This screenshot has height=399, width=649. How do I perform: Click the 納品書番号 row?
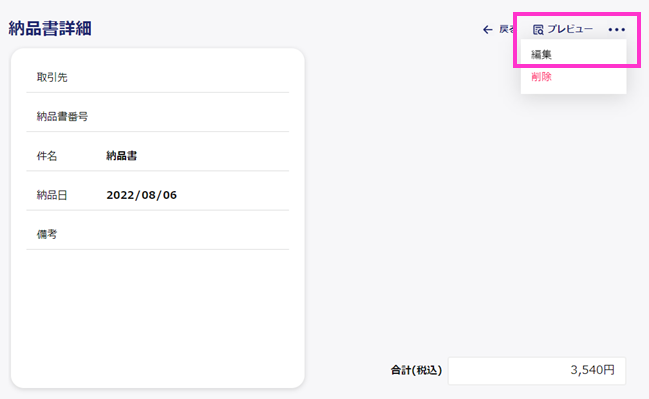(158, 116)
